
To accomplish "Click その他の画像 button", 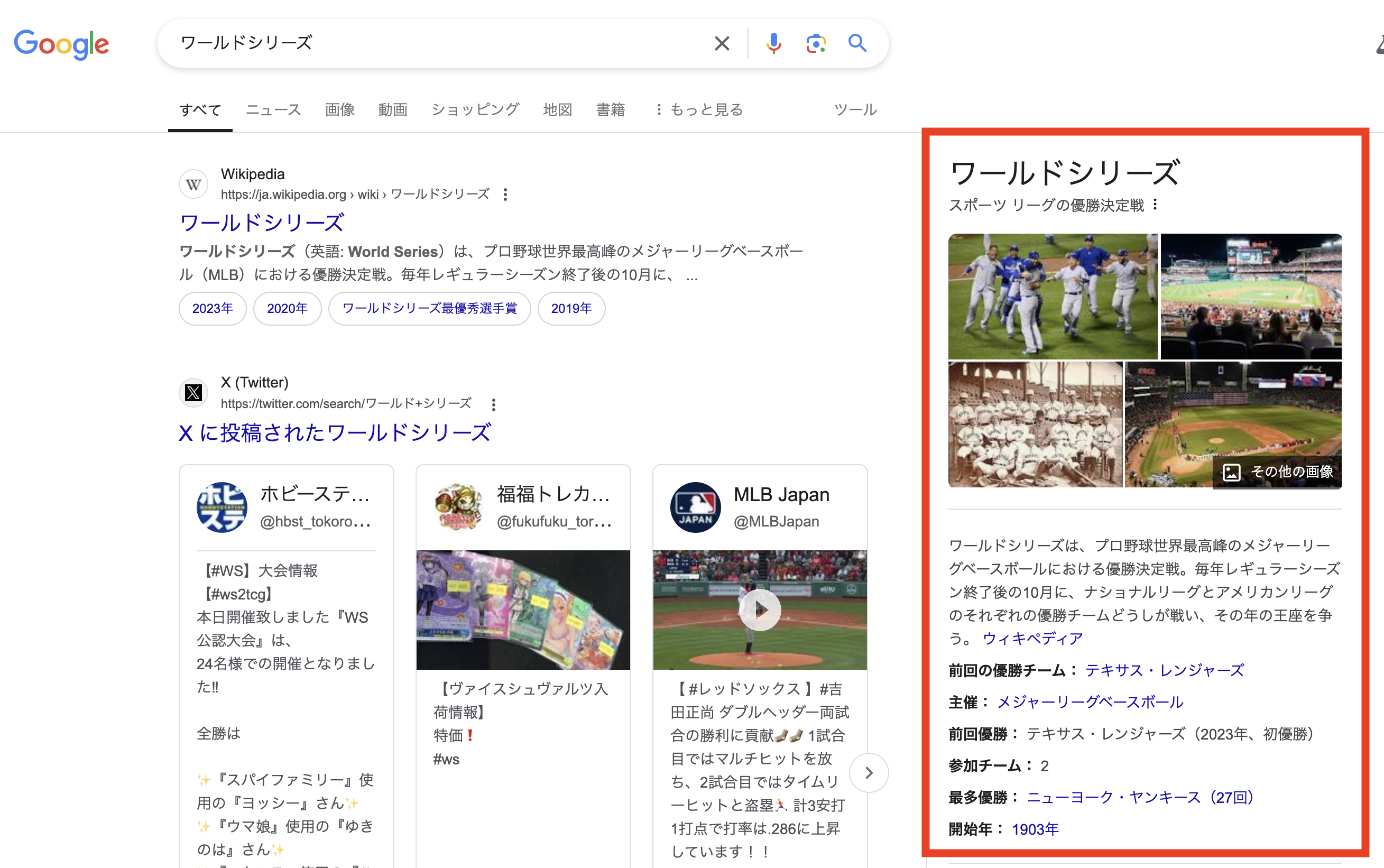I will 1277,472.
